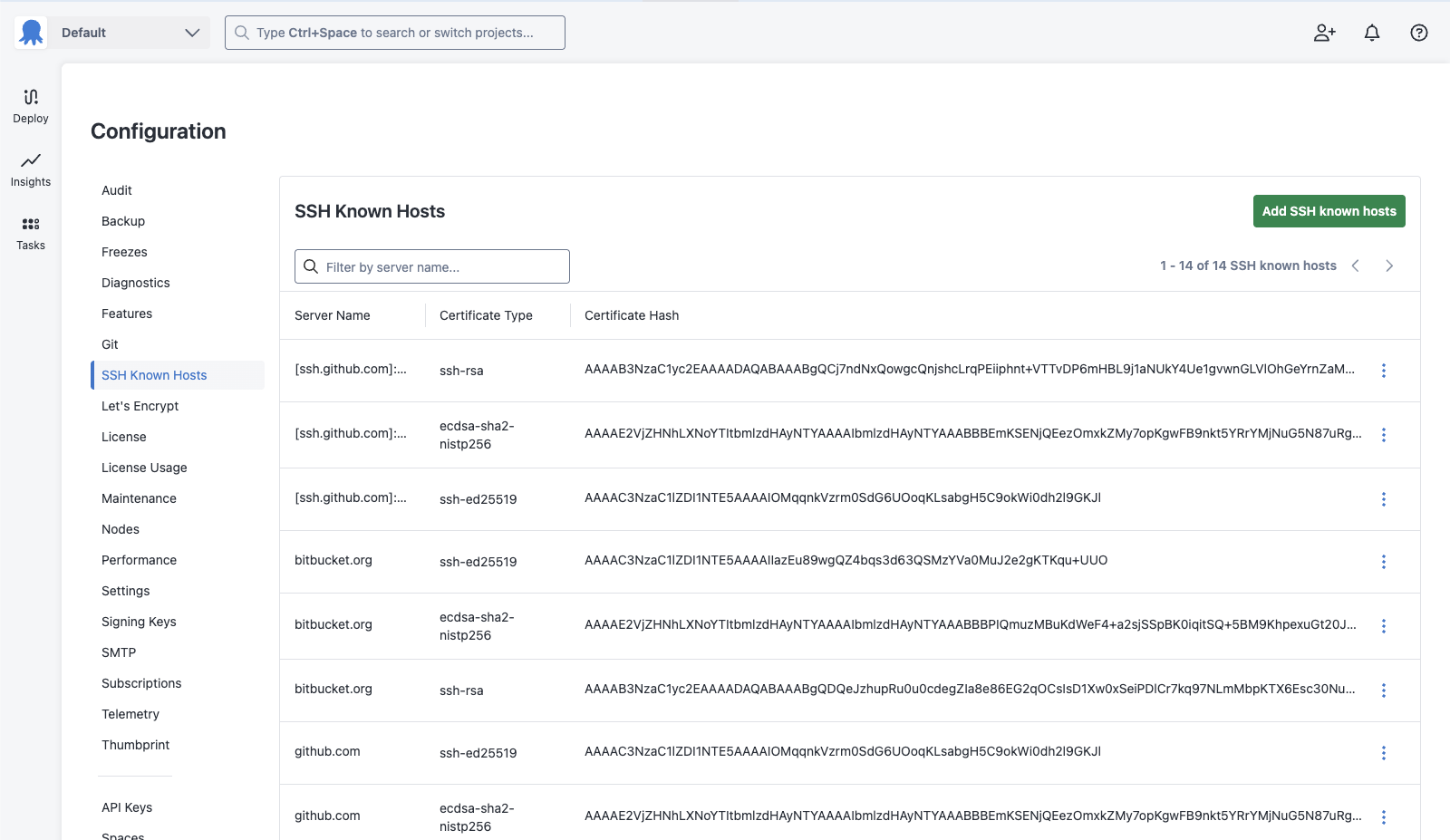Open License Usage page
Image resolution: width=1450 pixels, height=840 pixels.
[144, 468]
